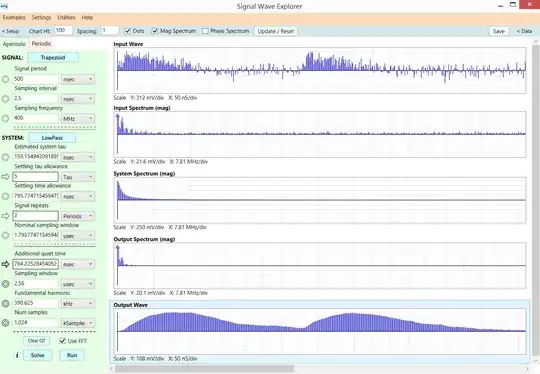Click the Sampling interval value field
The height and width of the screenshot is (374, 540).
coord(35,99)
